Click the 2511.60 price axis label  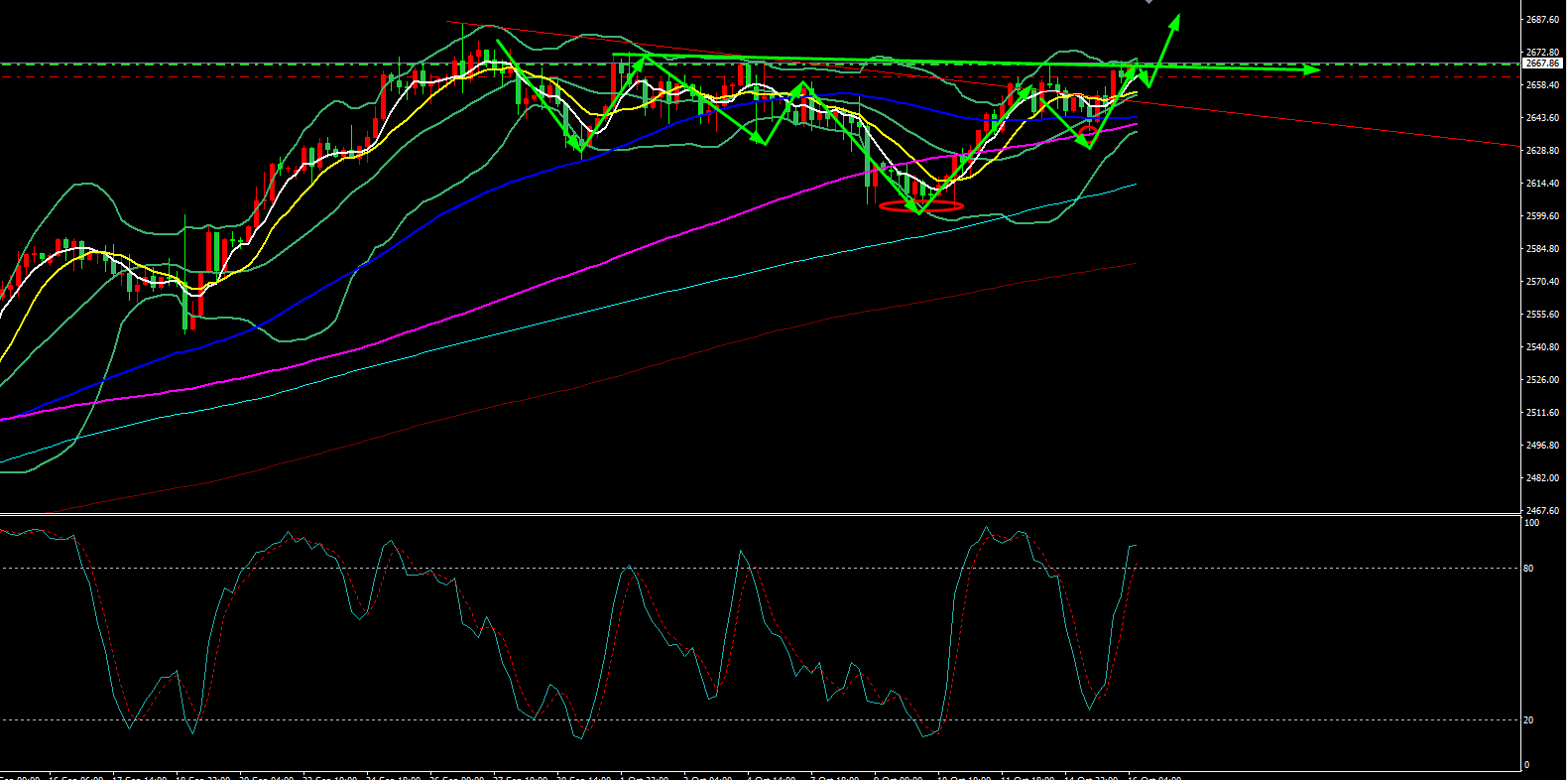coord(1541,413)
